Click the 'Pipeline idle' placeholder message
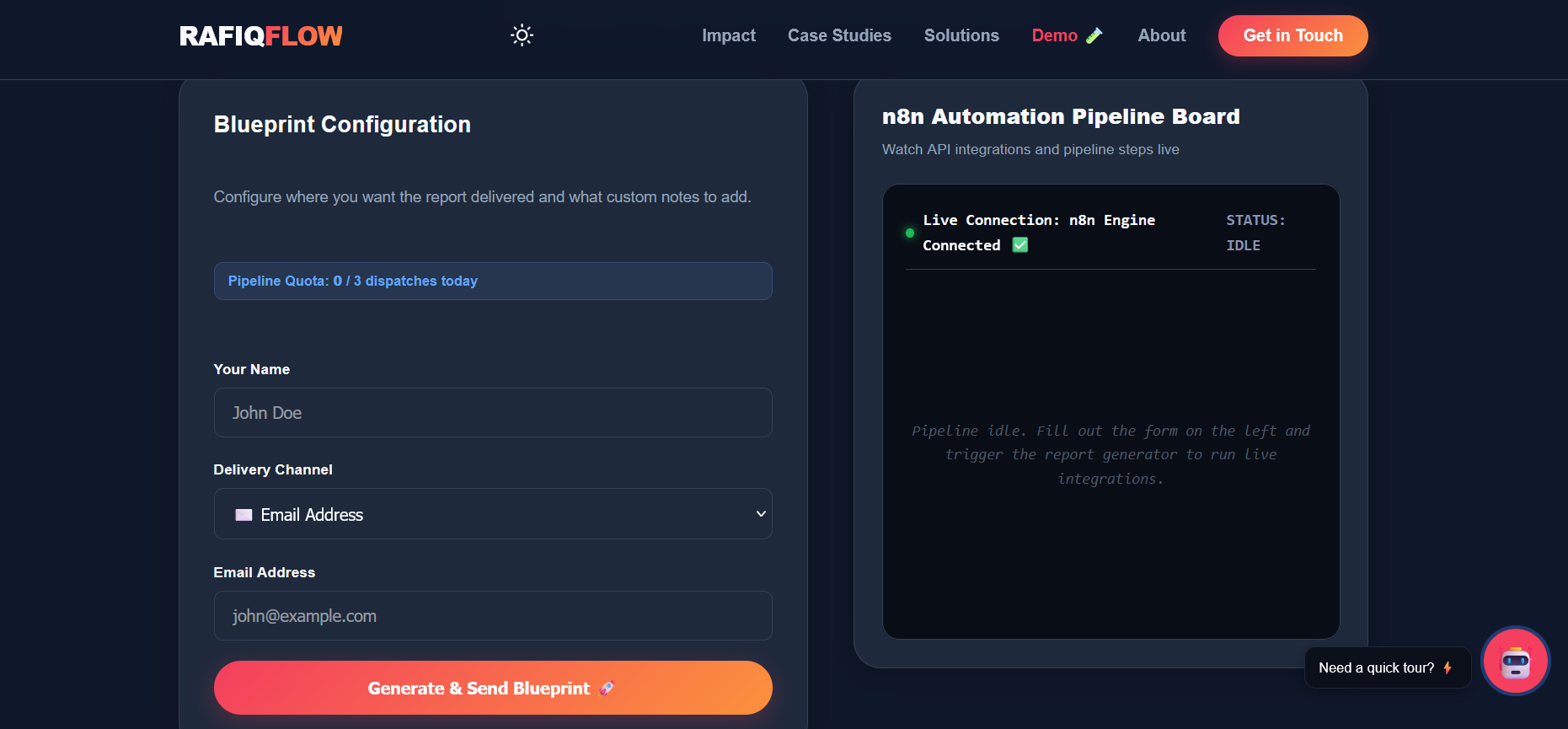The width and height of the screenshot is (1568, 729). [1110, 454]
